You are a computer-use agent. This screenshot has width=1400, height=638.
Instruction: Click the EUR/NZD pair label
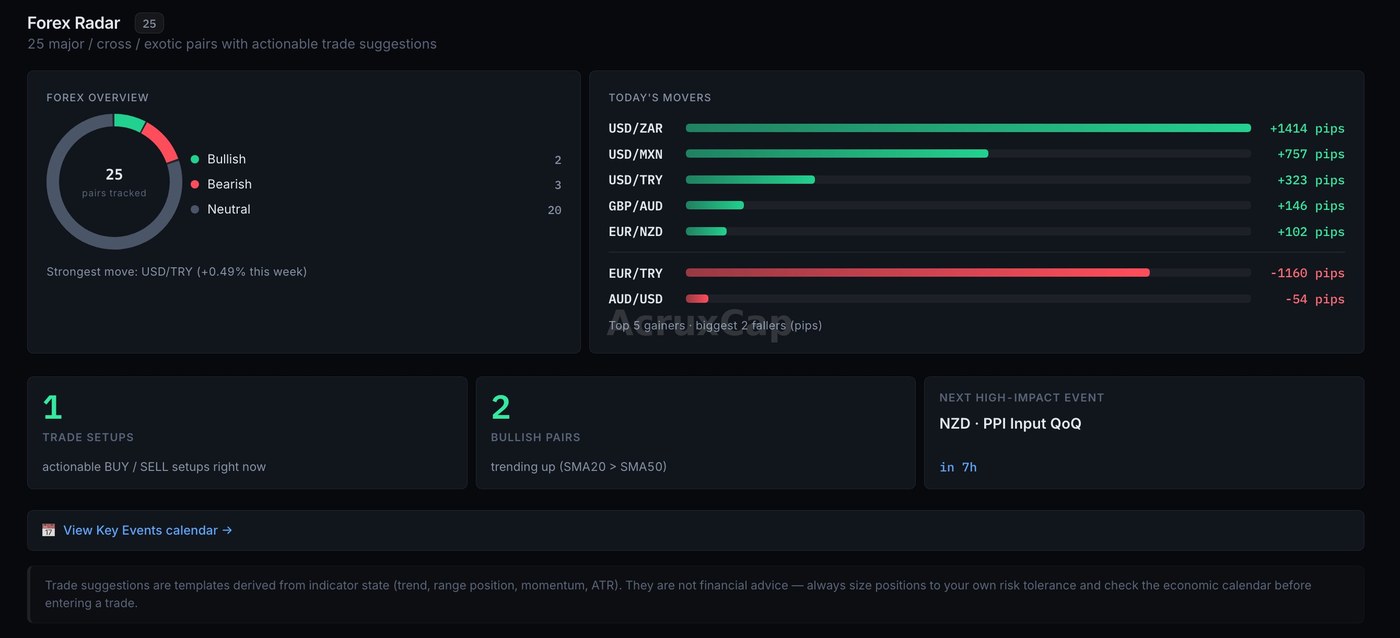click(635, 231)
